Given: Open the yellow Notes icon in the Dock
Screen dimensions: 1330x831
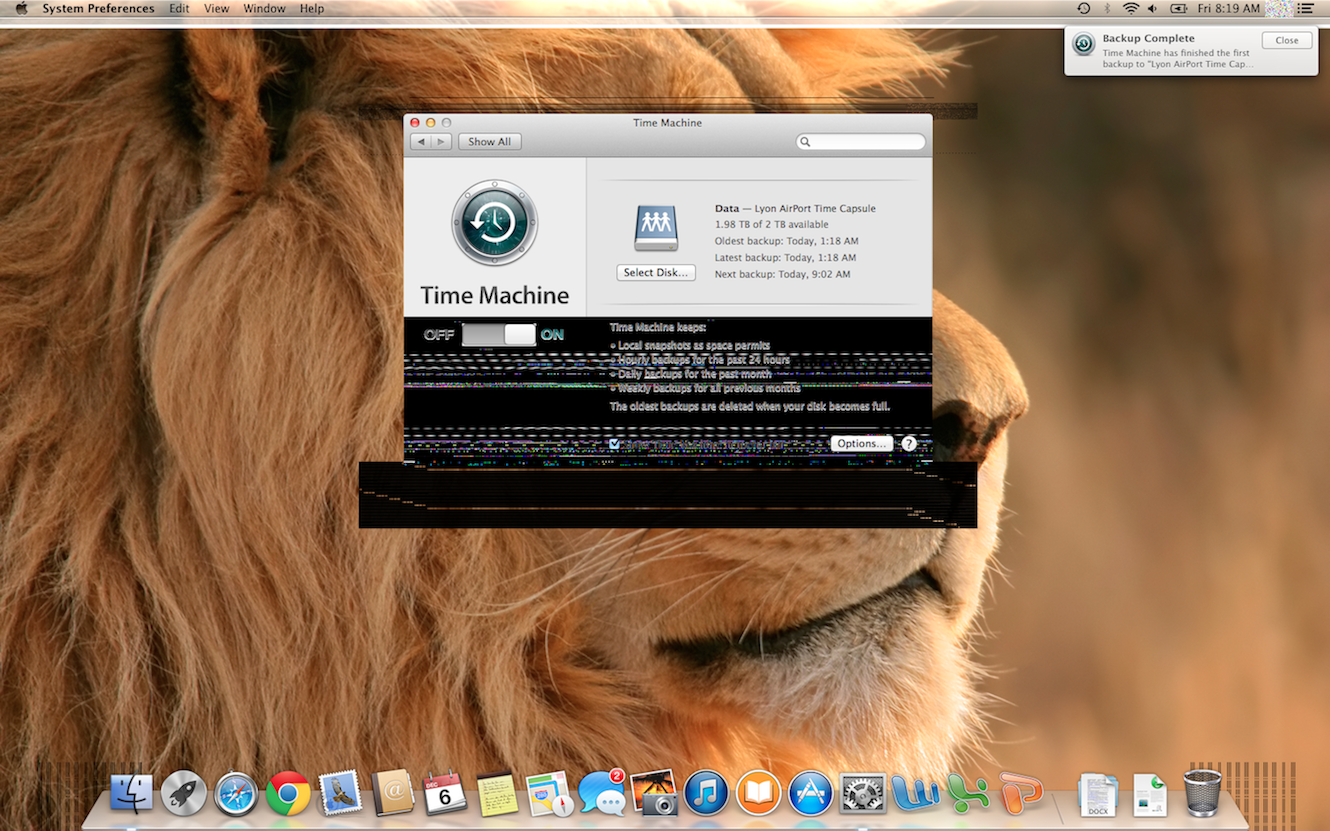Looking at the screenshot, I should 497,793.
